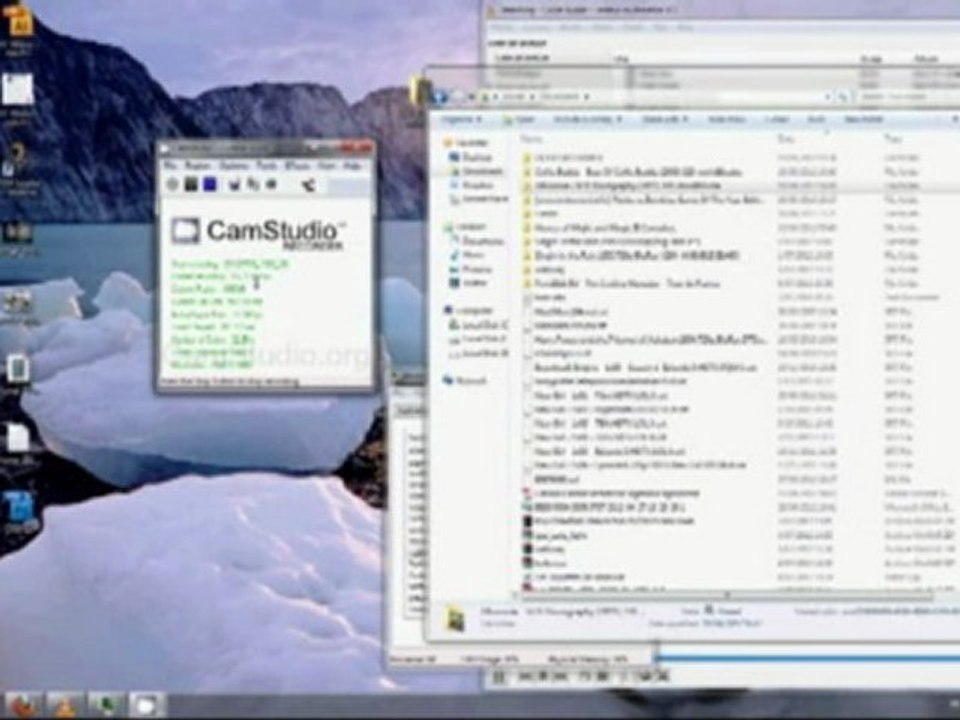Start recording with CamStudio Record button
Screen dimensions: 960x720
coord(173,184)
